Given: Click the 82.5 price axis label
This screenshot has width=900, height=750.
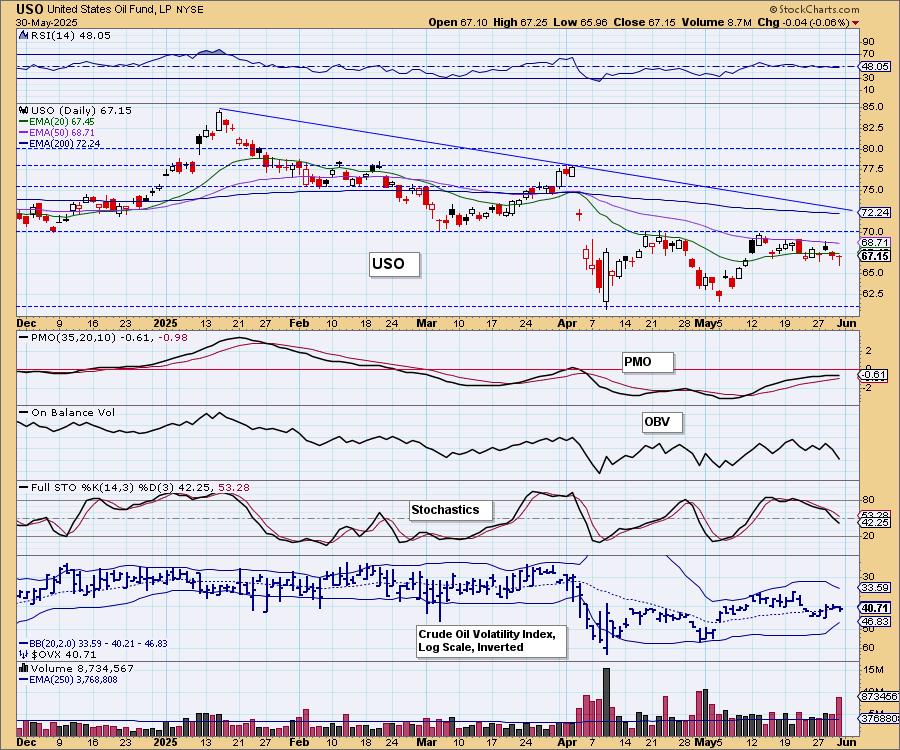Looking at the screenshot, I should point(872,127).
